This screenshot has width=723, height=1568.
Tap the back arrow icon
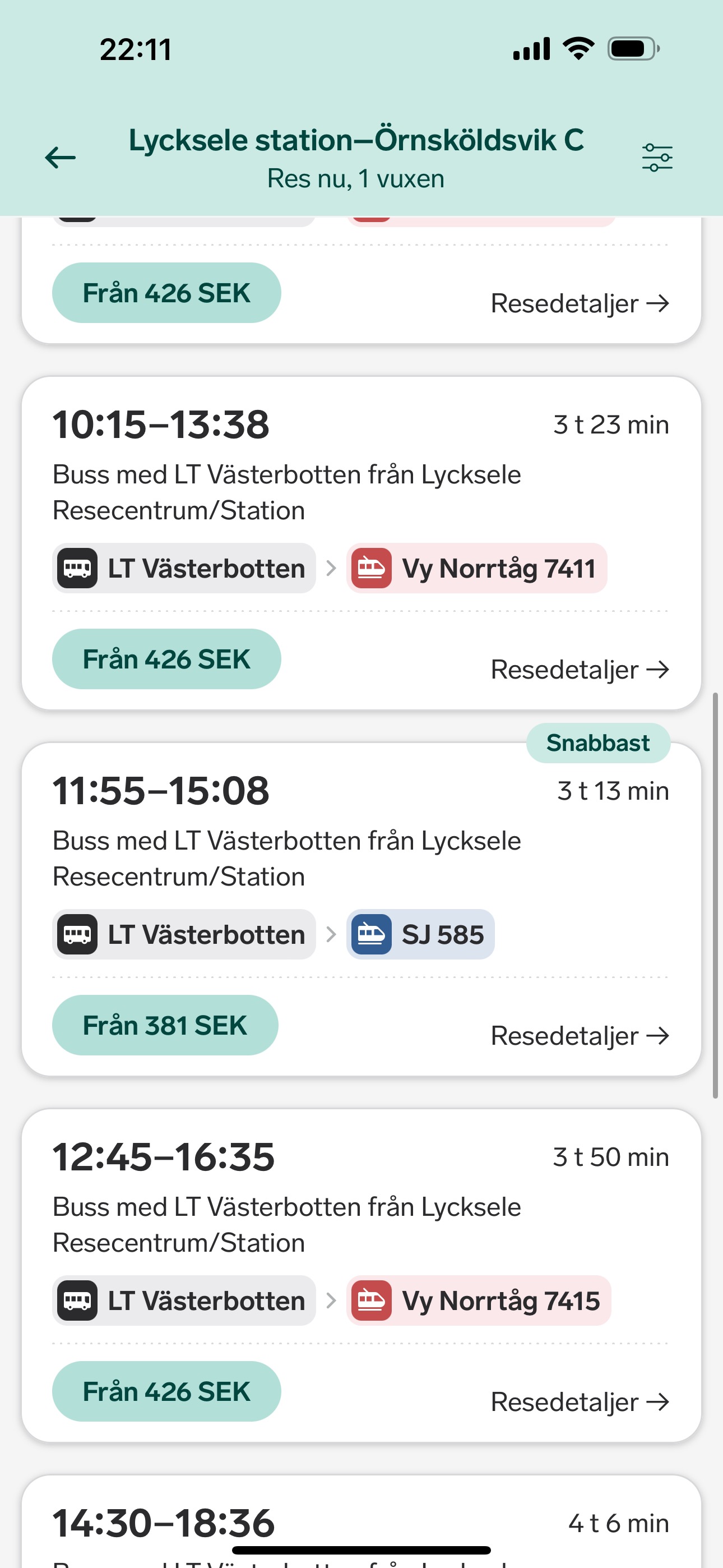[x=61, y=158]
